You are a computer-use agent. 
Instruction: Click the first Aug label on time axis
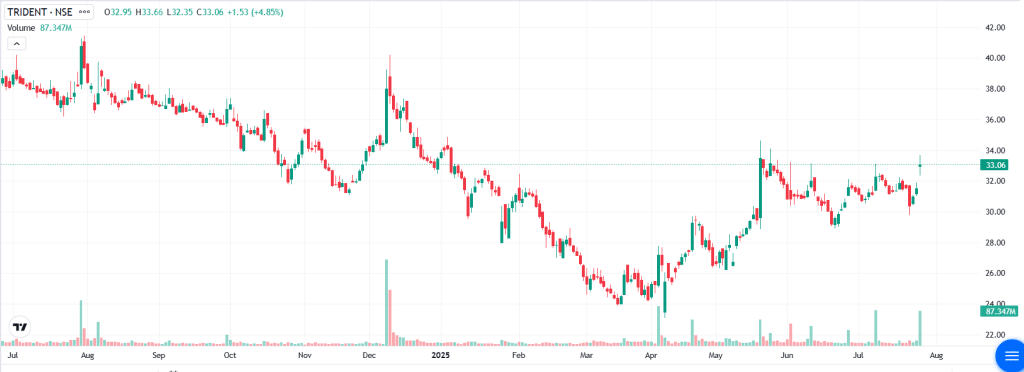point(88,356)
